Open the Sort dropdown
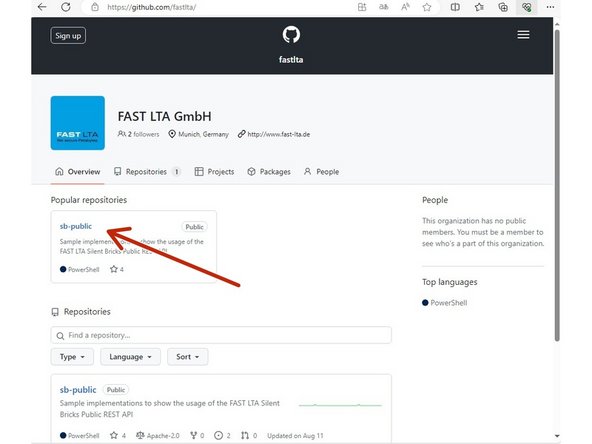The height and width of the screenshot is (444, 592). point(188,357)
